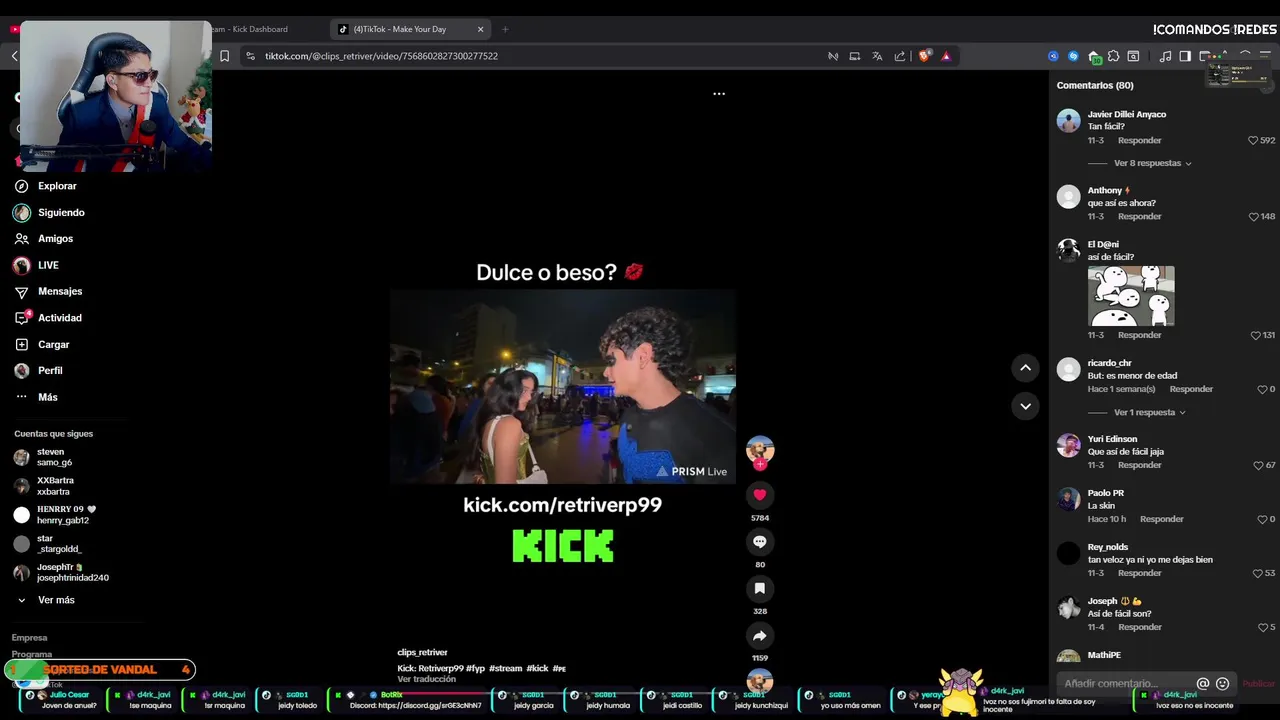The image size is (1280, 720).
Task: Open emoji picker in comment box
Action: pos(1222,684)
